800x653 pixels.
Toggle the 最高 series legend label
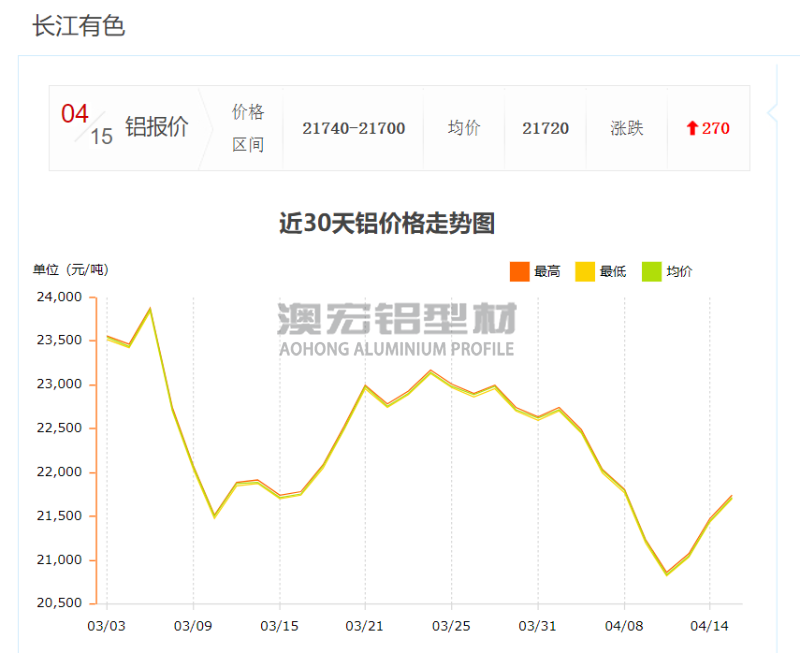[547, 271]
